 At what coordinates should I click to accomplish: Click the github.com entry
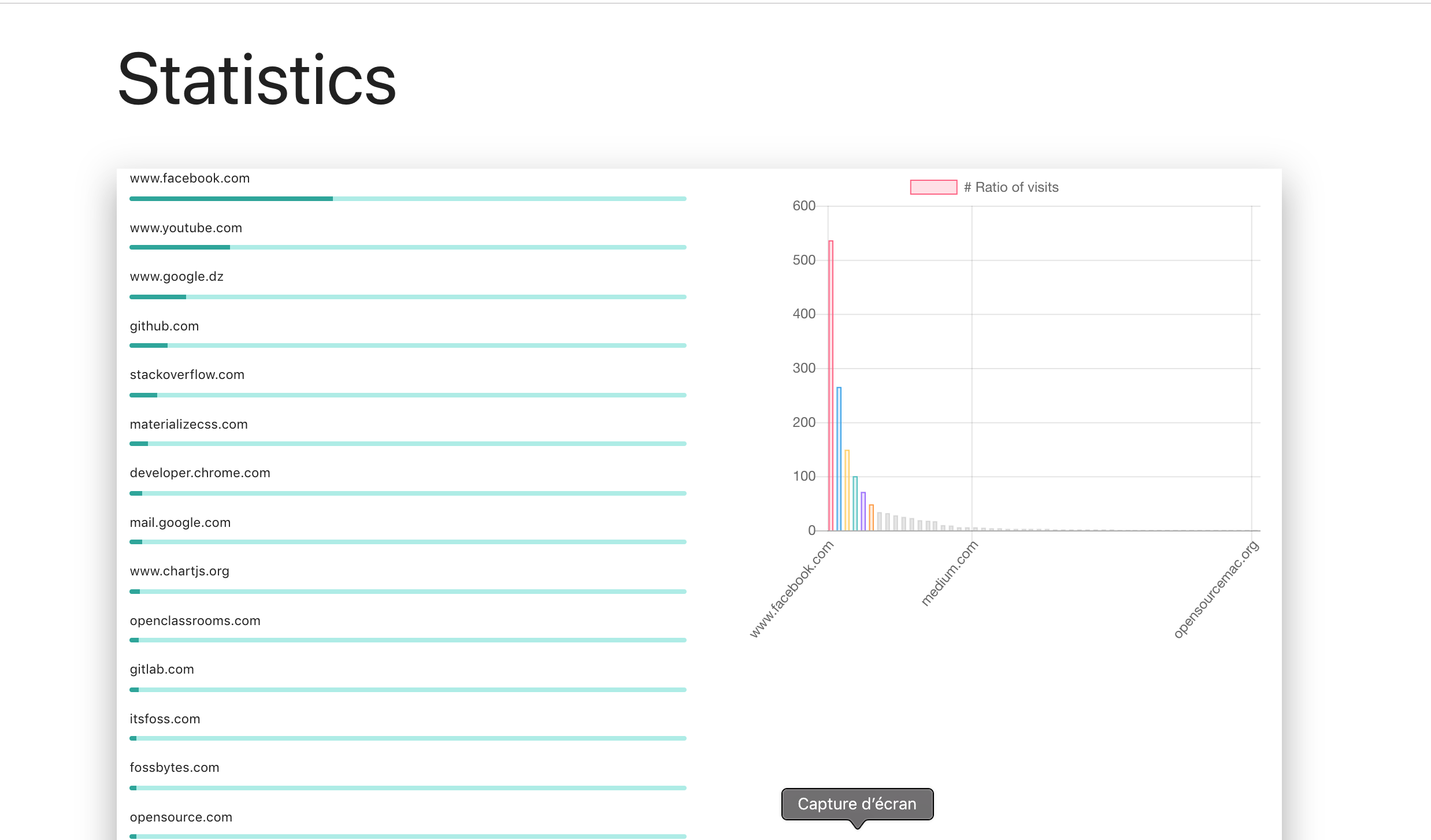tap(164, 326)
